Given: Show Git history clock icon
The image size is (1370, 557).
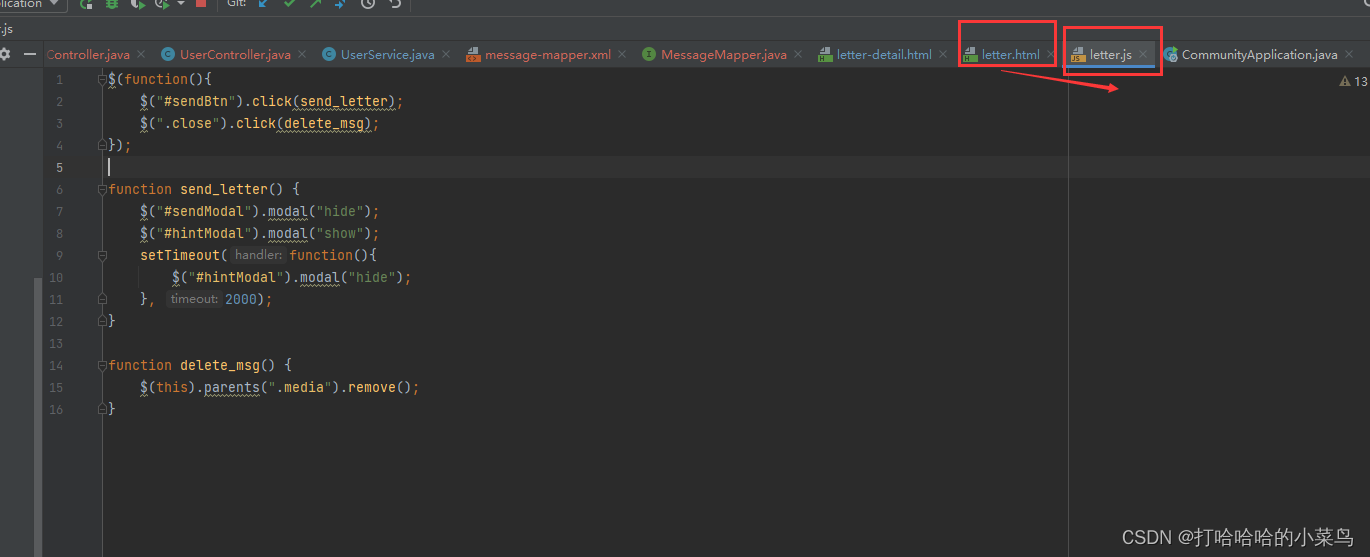Looking at the screenshot, I should 368,4.
